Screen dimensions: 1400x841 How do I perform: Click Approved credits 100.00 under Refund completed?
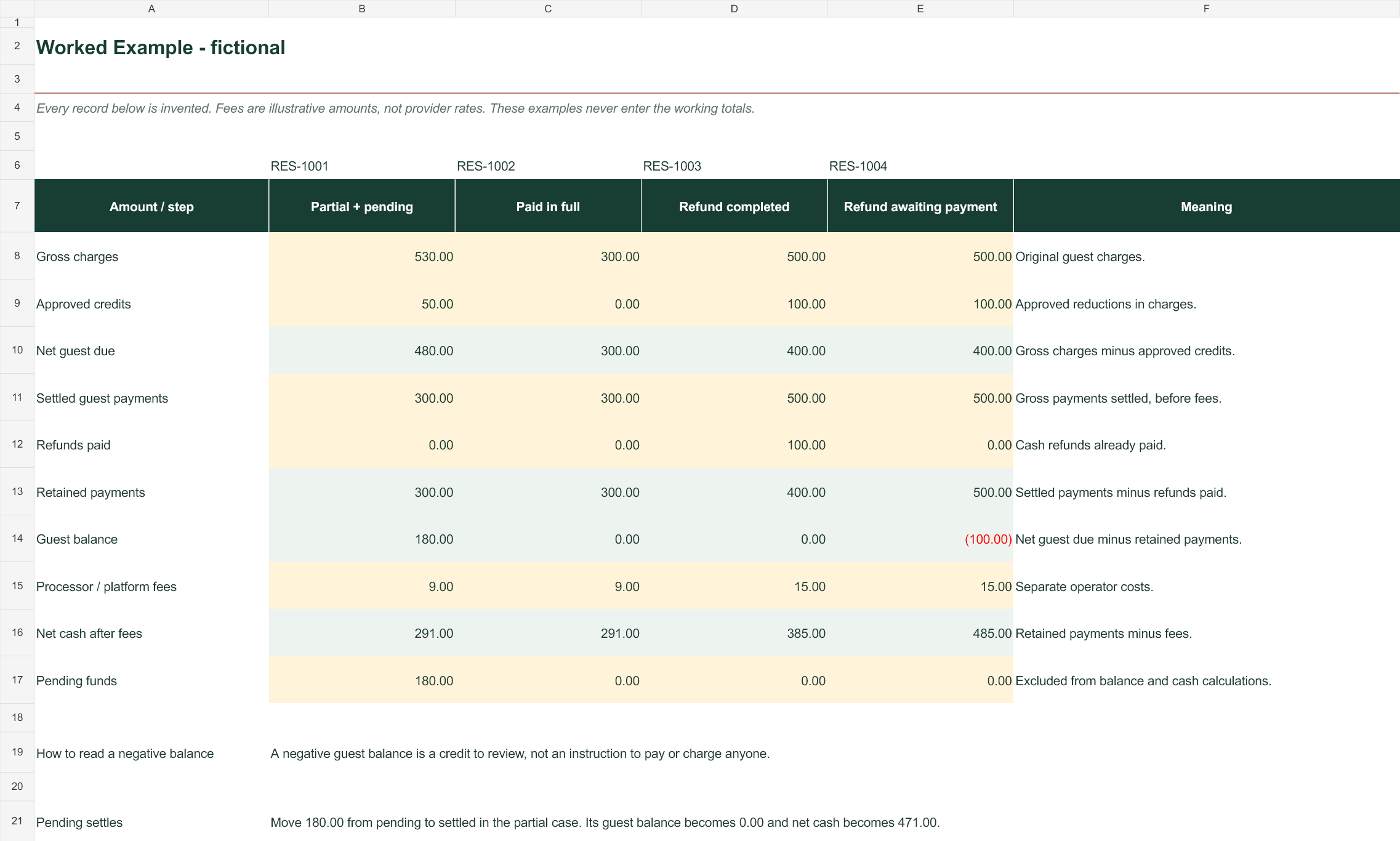(734, 304)
